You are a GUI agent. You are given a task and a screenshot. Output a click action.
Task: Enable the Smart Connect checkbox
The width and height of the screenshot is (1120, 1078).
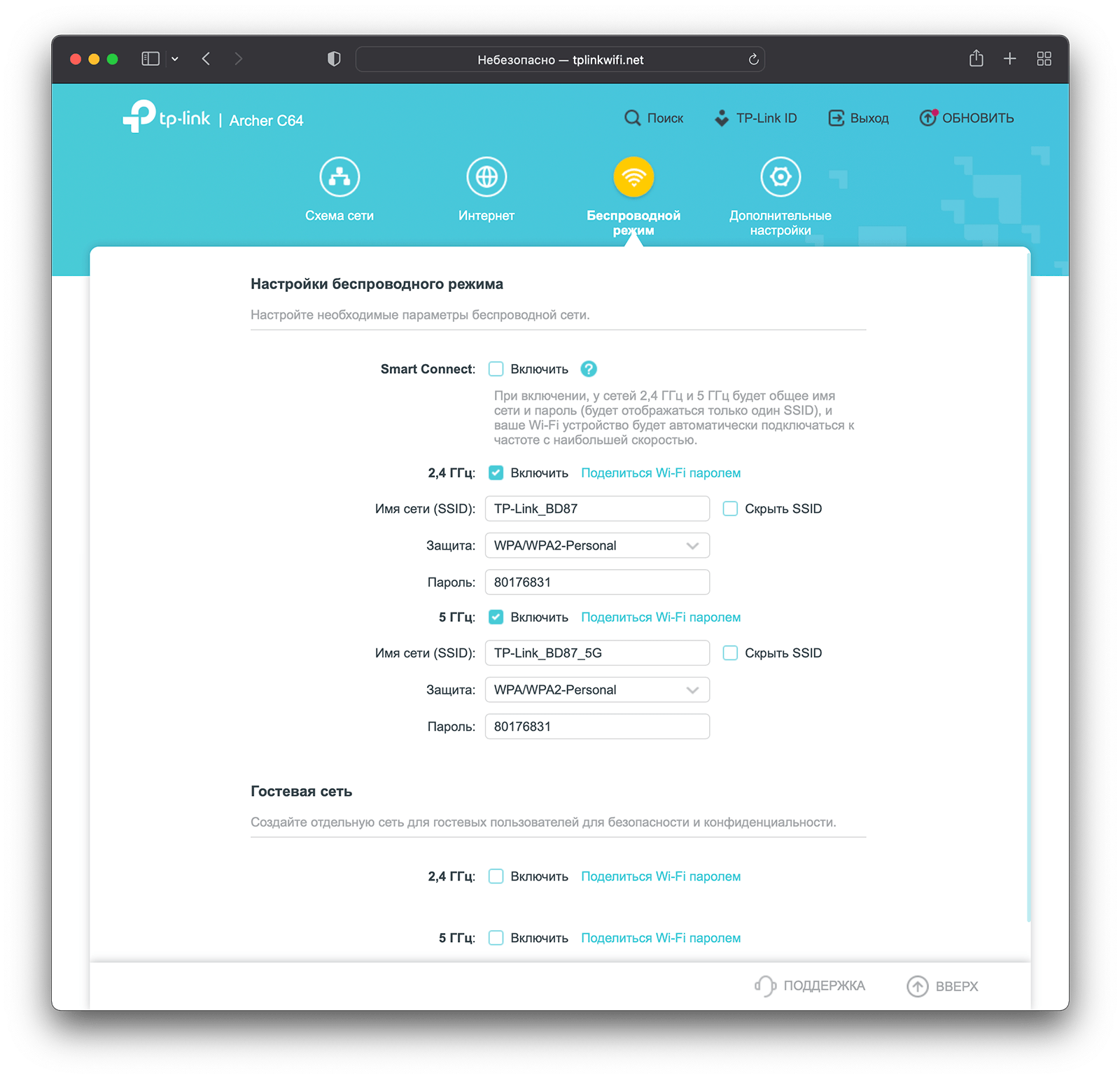[x=496, y=369]
